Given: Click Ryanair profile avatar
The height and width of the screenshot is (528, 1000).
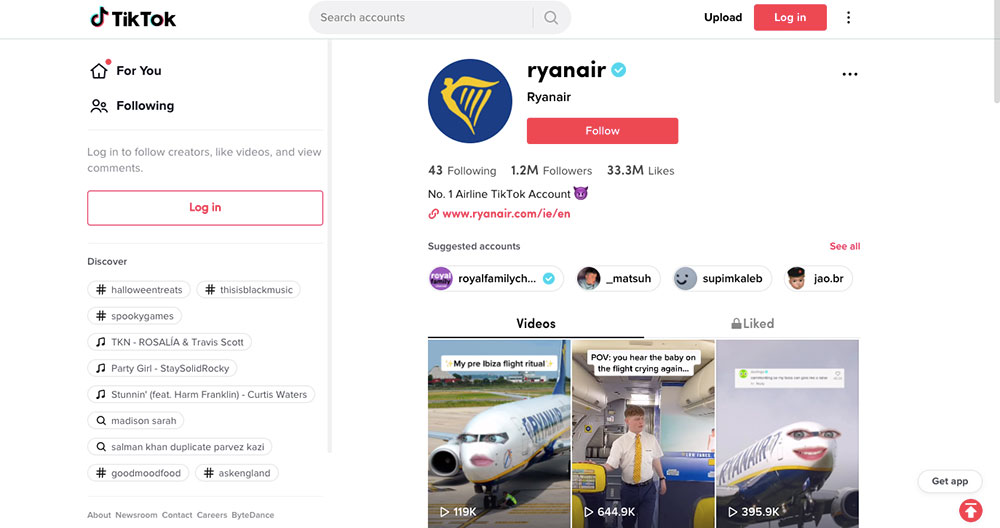Looking at the screenshot, I should pos(470,101).
